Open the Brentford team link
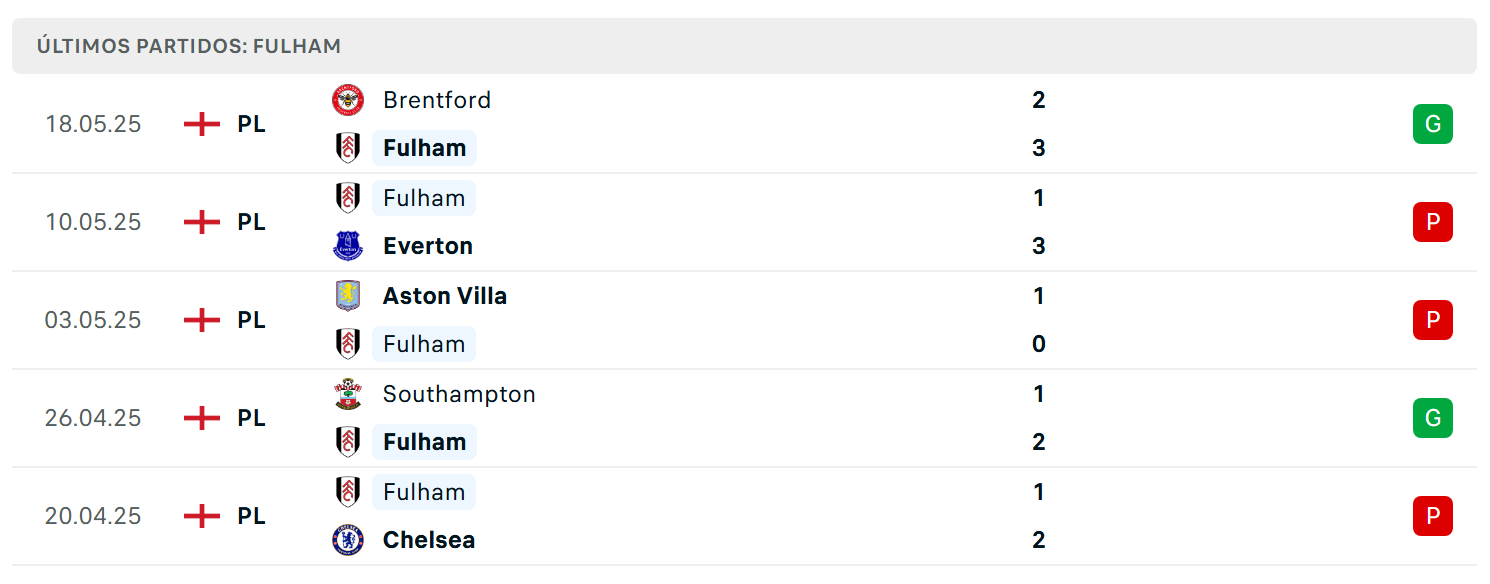 pos(437,100)
